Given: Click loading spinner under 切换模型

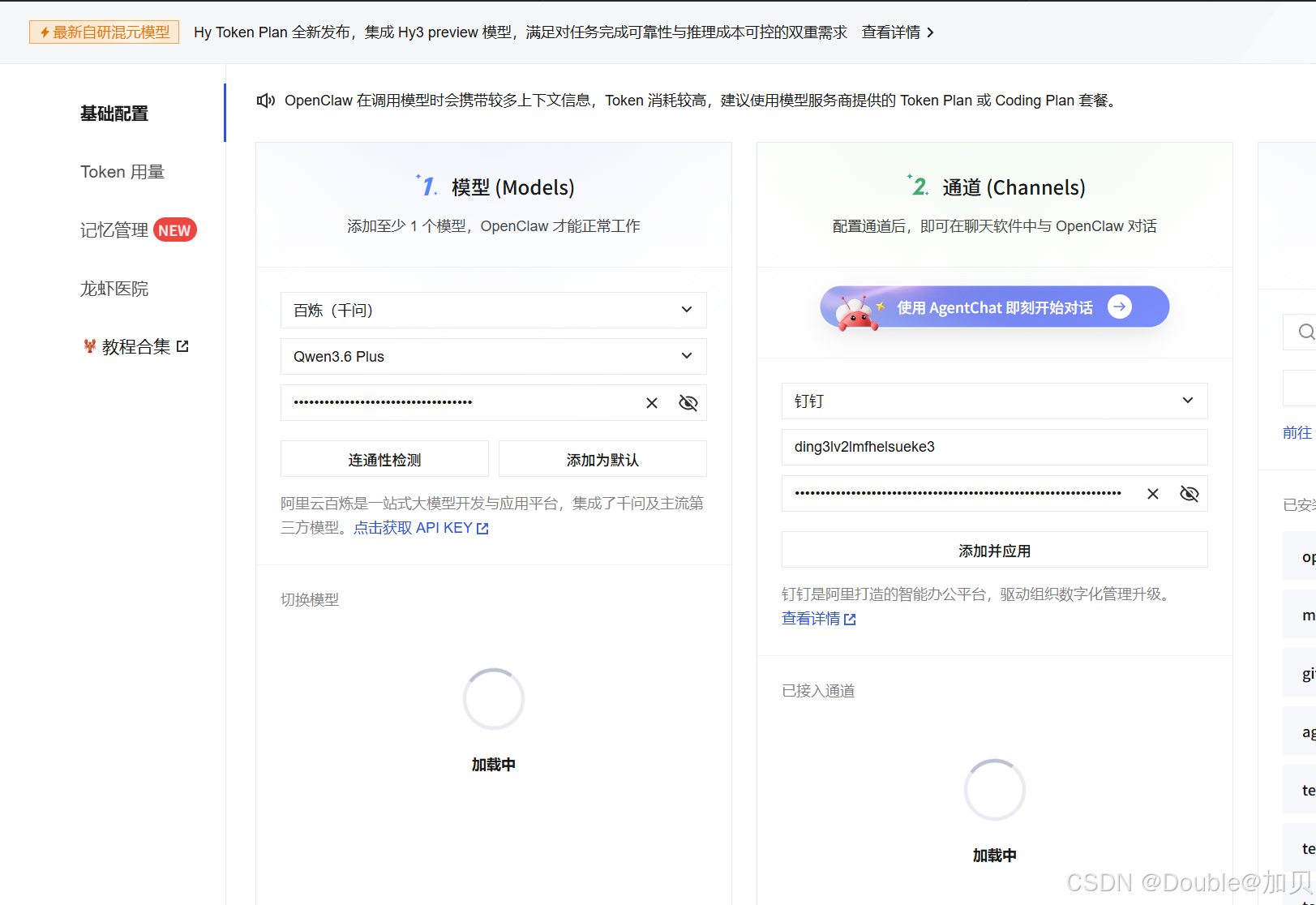Looking at the screenshot, I should point(494,699).
